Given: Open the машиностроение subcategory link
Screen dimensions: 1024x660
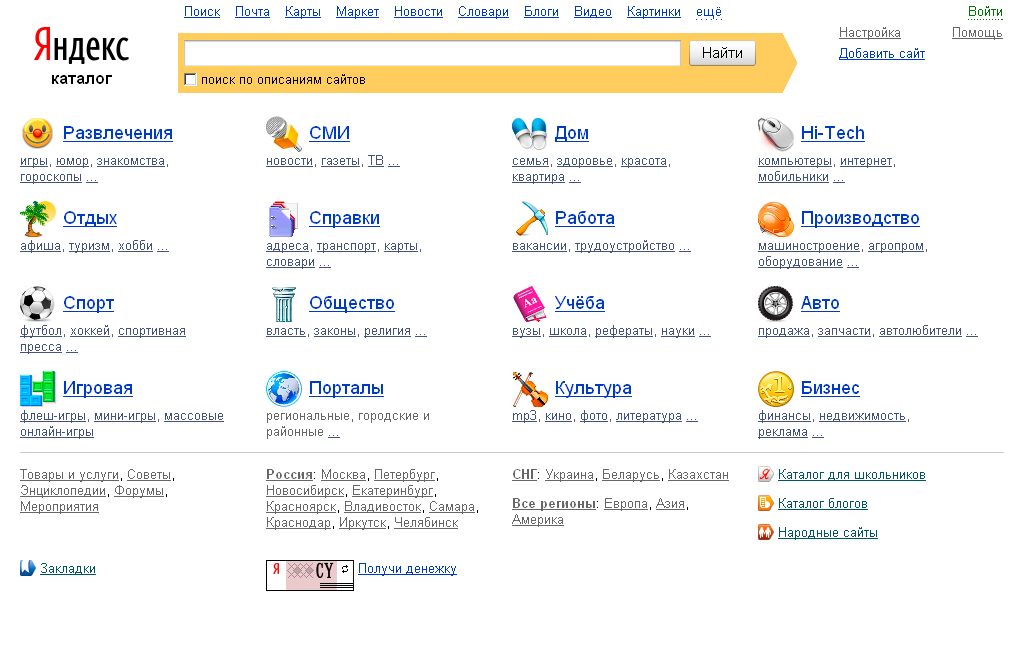Looking at the screenshot, I should (808, 246).
